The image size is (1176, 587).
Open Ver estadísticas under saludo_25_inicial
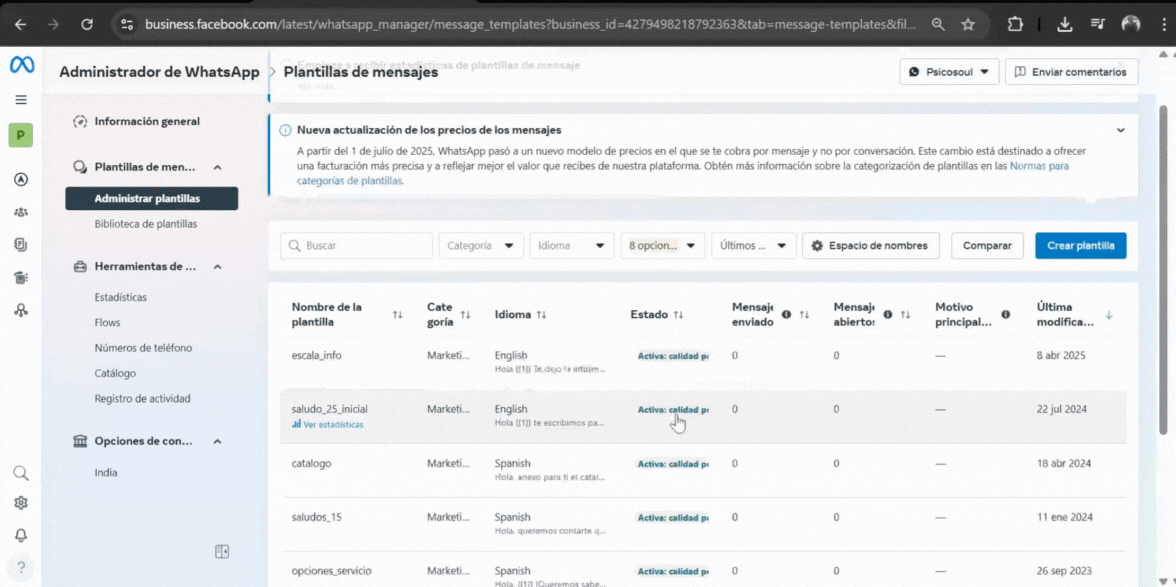click(328, 424)
